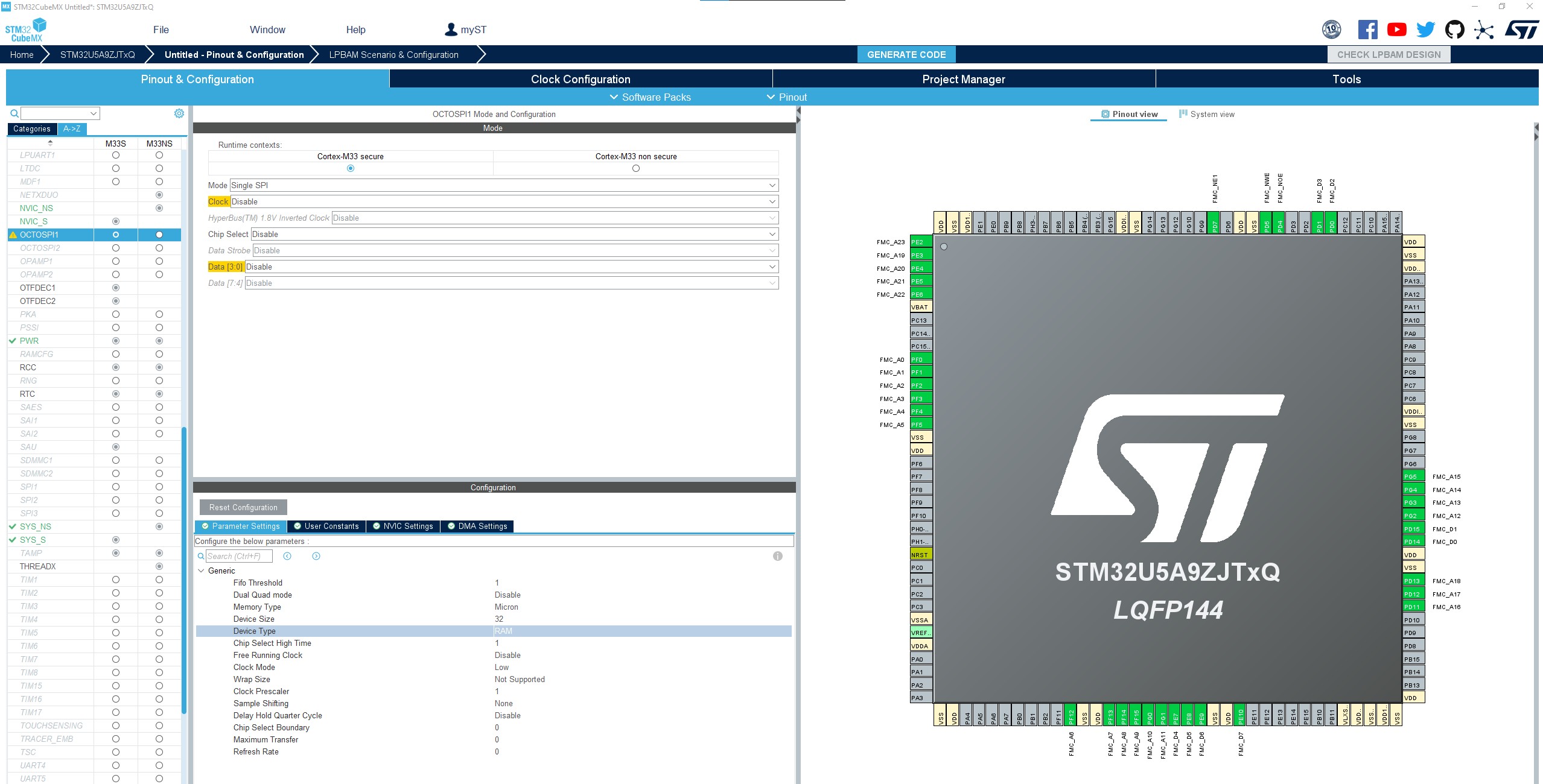
Task: Open the YouTube icon link
Action: click(x=1396, y=30)
